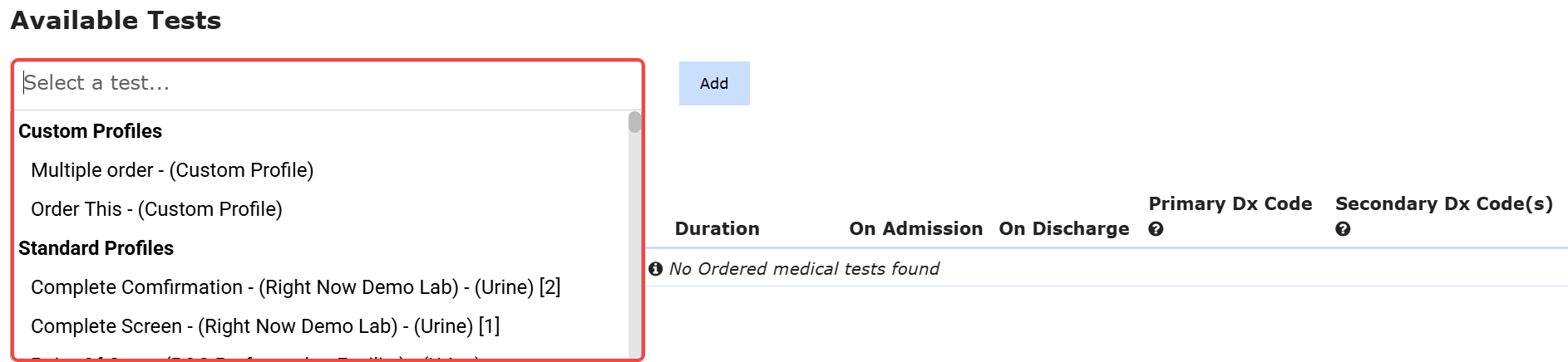Image resolution: width=1568 pixels, height=362 pixels.
Task: Click the On Discharge column header
Action: click(x=1063, y=229)
